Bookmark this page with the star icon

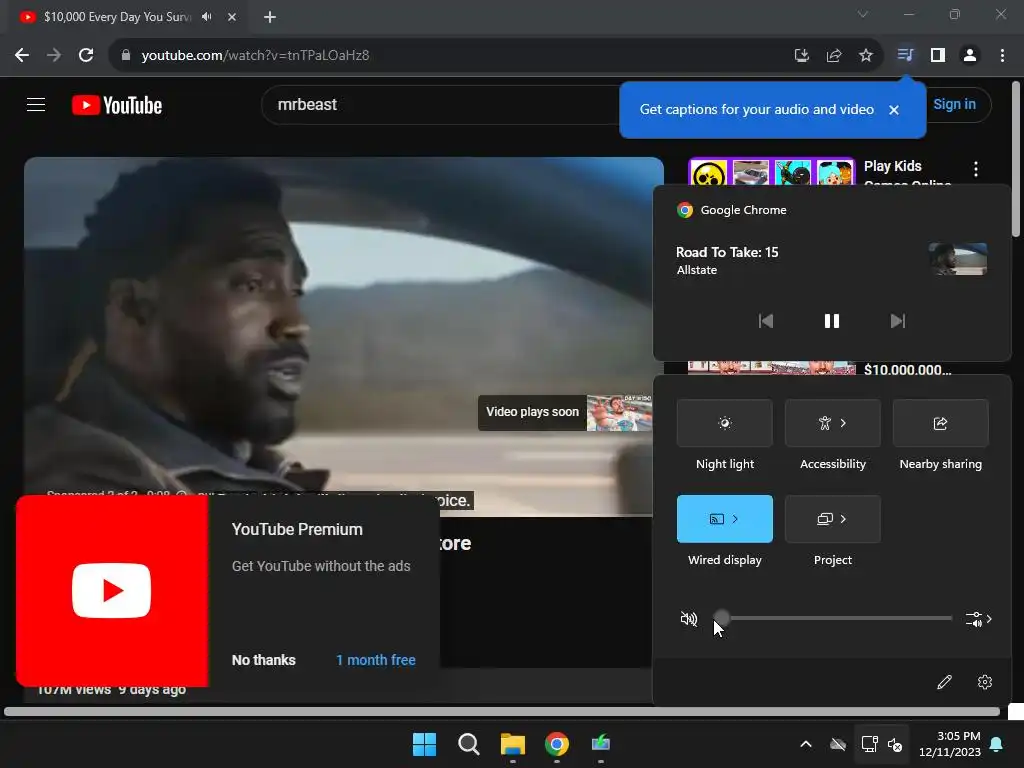pos(866,56)
